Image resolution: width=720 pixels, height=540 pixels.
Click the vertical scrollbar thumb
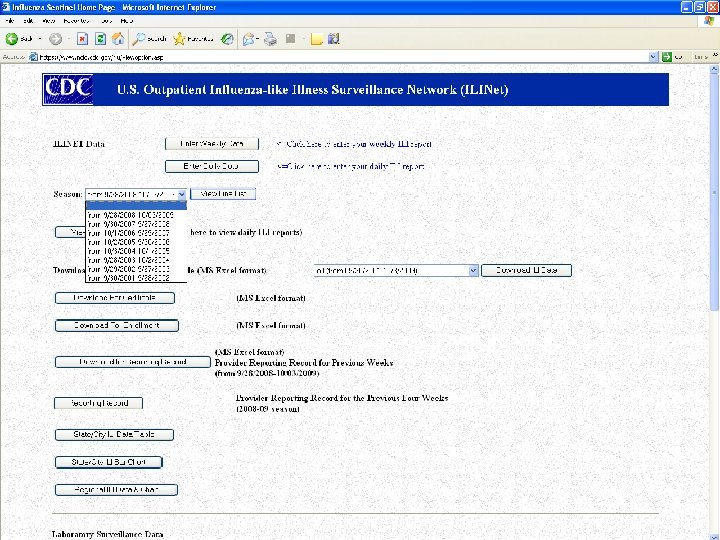pos(714,193)
